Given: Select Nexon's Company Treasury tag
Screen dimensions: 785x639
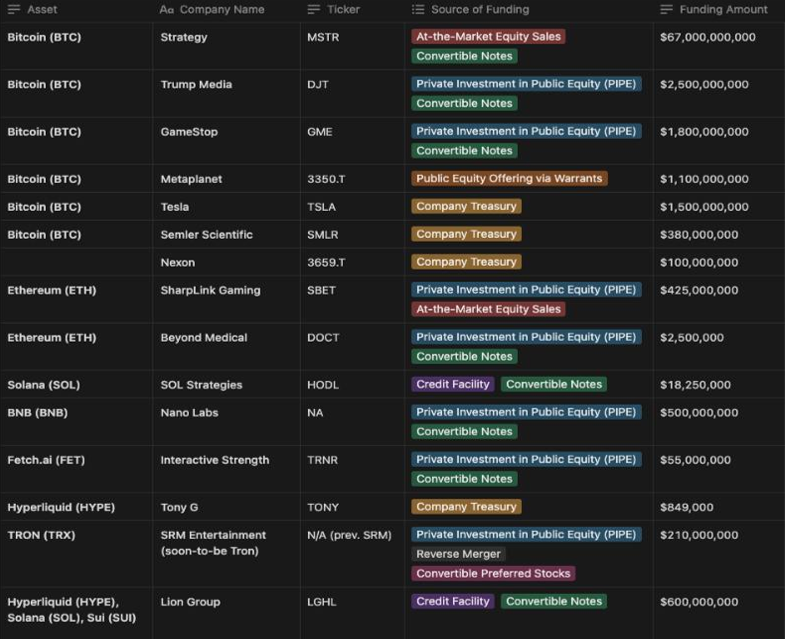Looking at the screenshot, I should pyautogui.click(x=466, y=262).
